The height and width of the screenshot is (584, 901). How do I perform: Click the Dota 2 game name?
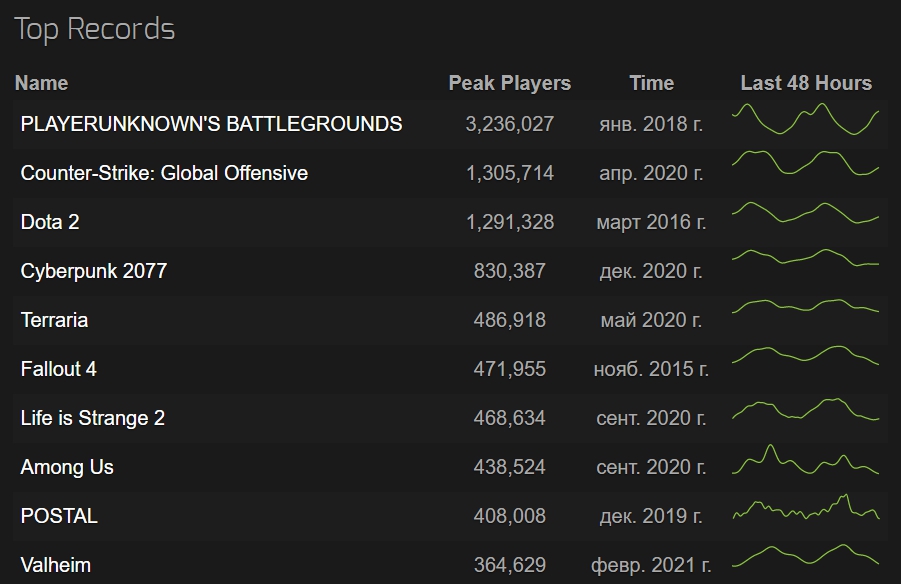pos(50,222)
